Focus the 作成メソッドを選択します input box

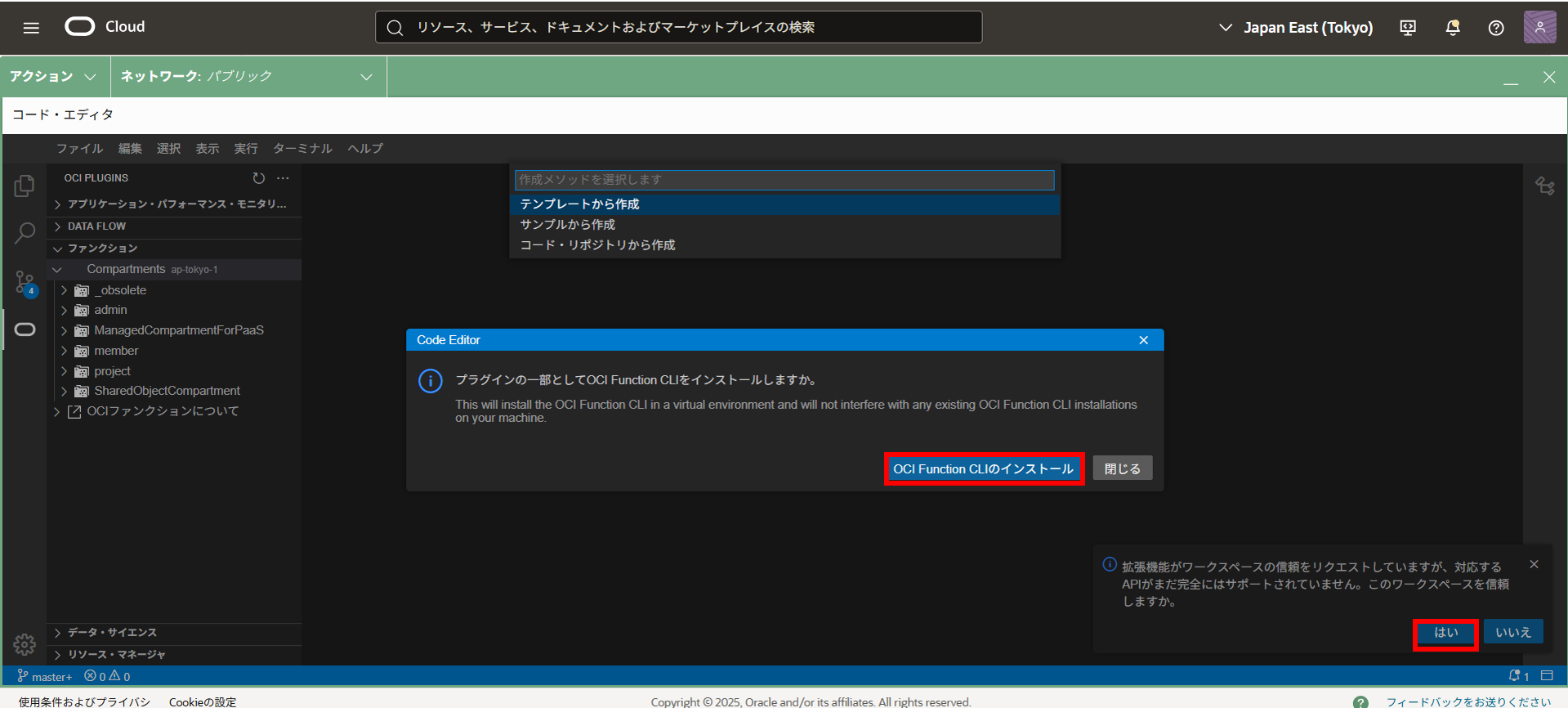click(784, 180)
